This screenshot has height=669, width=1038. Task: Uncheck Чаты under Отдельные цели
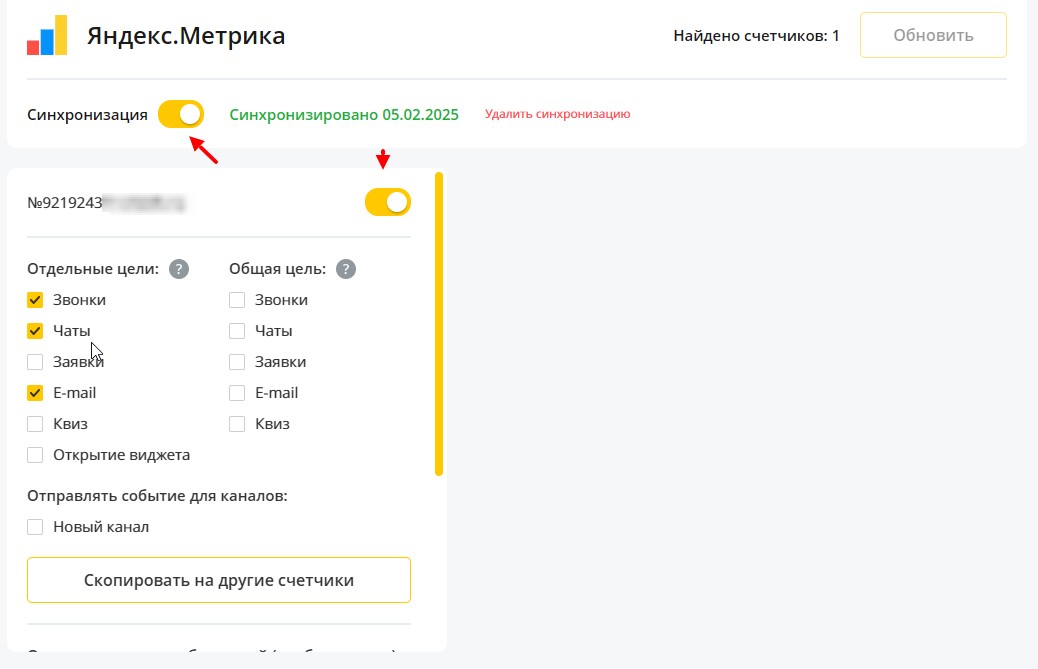coord(35,331)
